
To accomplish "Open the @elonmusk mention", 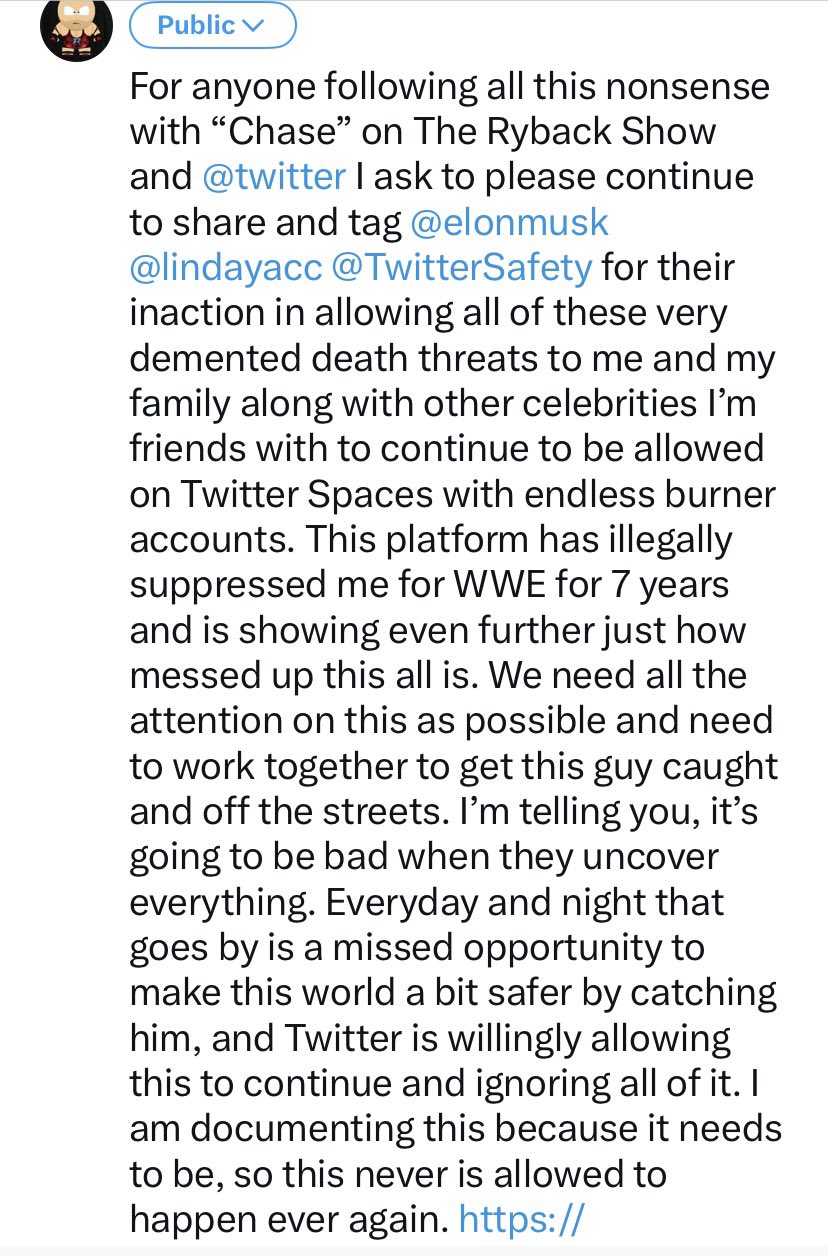I will coord(509,222).
